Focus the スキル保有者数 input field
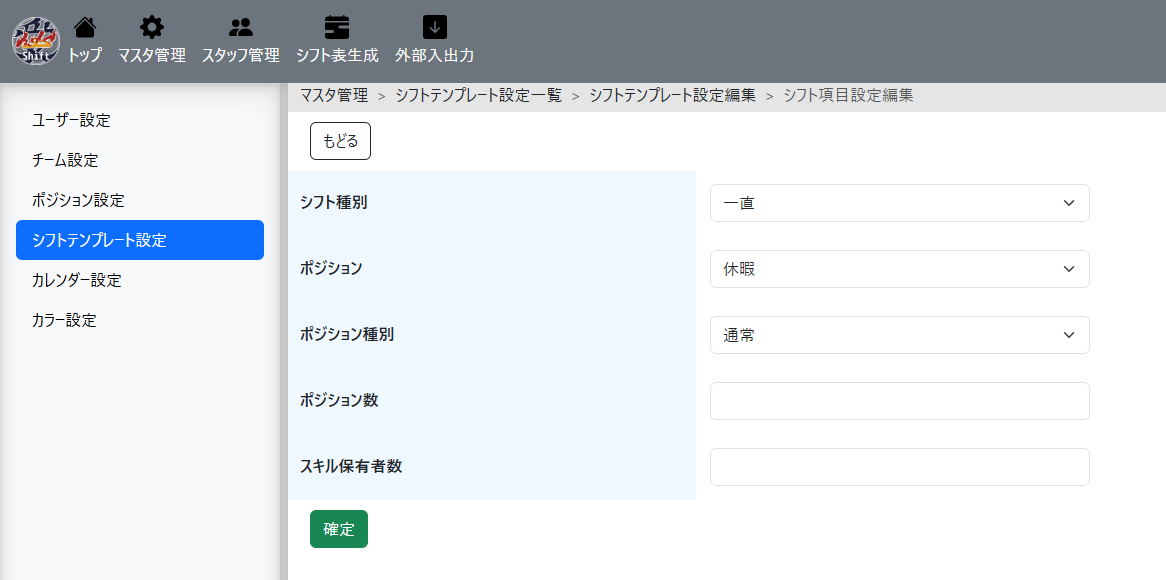 click(x=900, y=467)
